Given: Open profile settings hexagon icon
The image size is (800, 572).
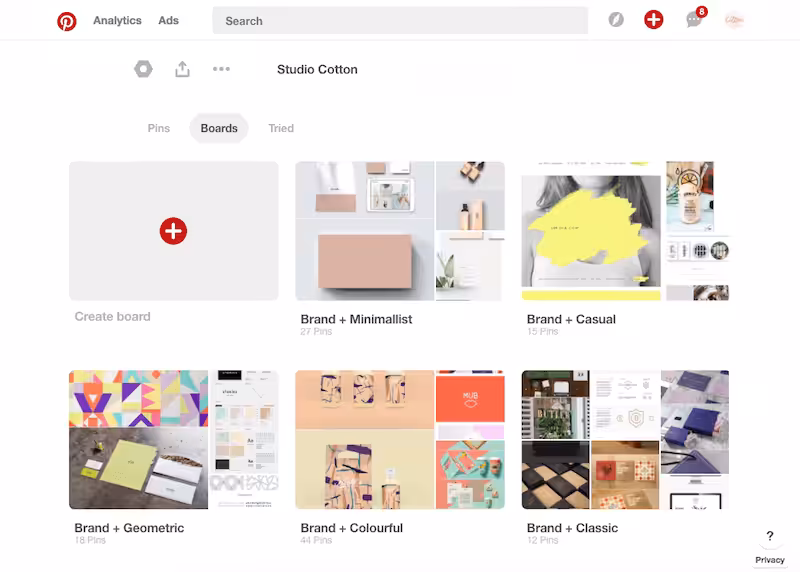Looking at the screenshot, I should (143, 69).
